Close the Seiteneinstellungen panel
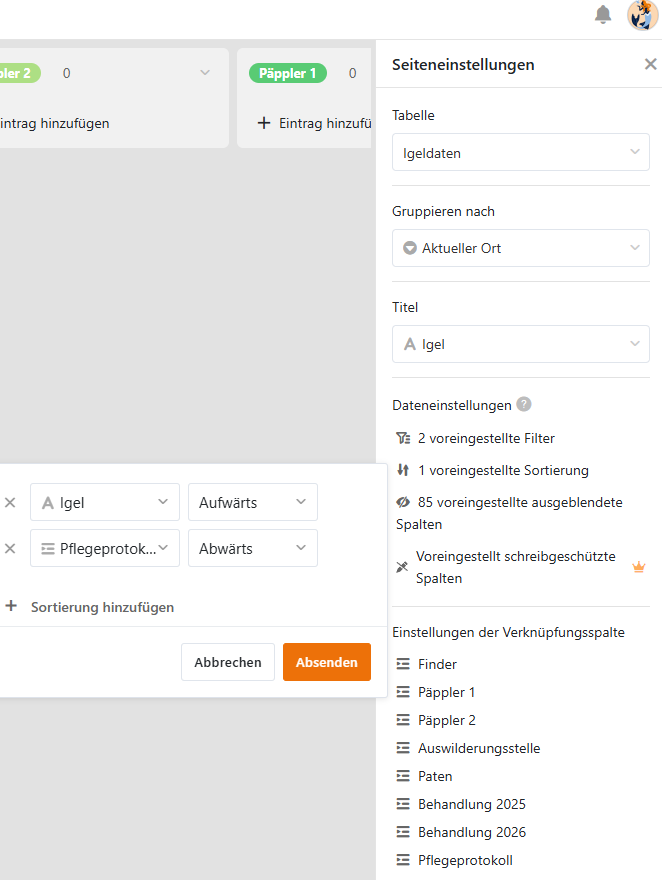The height and width of the screenshot is (880, 662). coord(650,65)
